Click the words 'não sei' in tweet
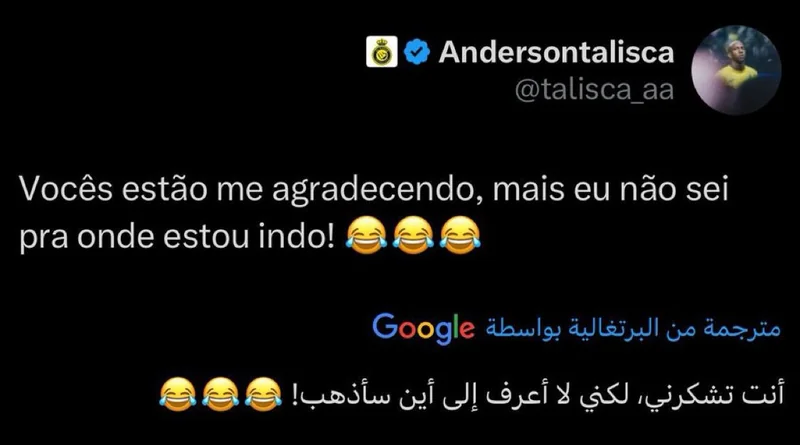Image resolution: width=800 pixels, height=445 pixels. point(674,188)
